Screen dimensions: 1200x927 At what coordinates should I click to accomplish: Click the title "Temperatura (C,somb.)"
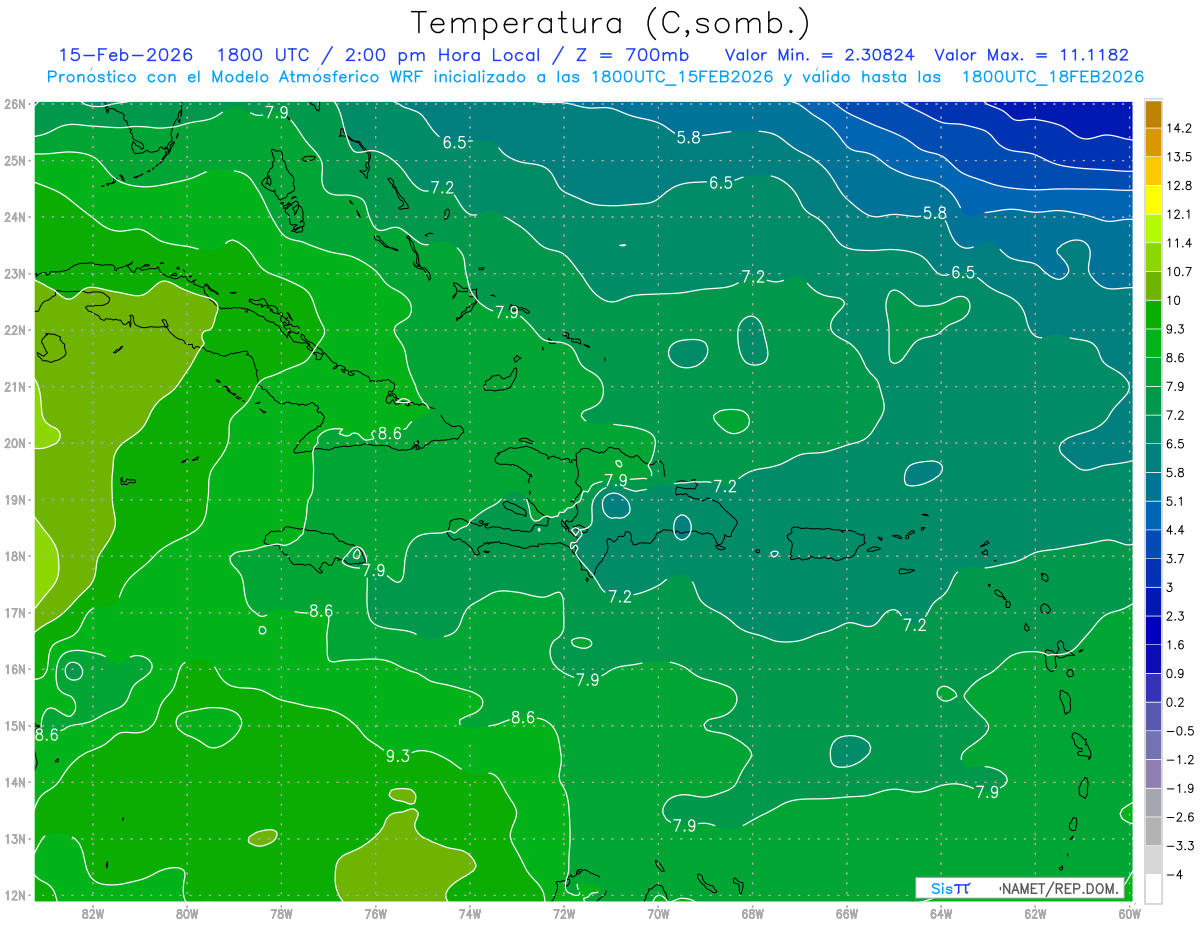click(610, 23)
